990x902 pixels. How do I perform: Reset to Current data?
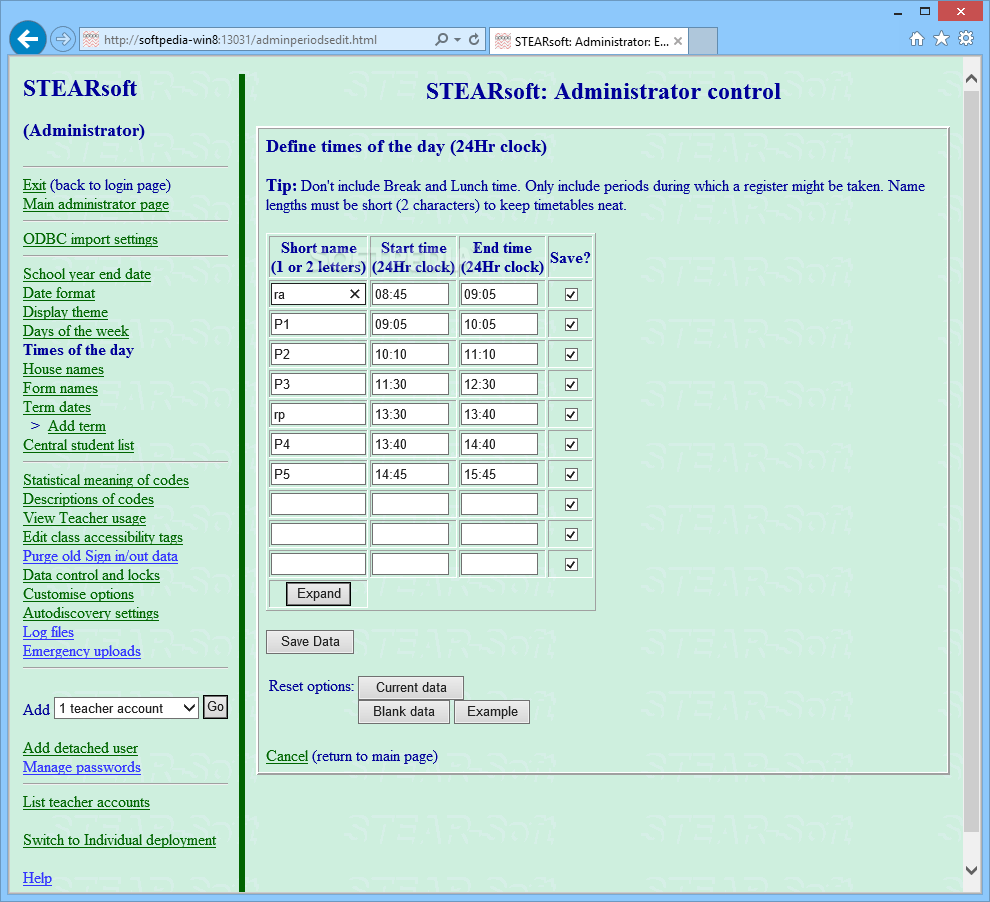click(x=411, y=687)
